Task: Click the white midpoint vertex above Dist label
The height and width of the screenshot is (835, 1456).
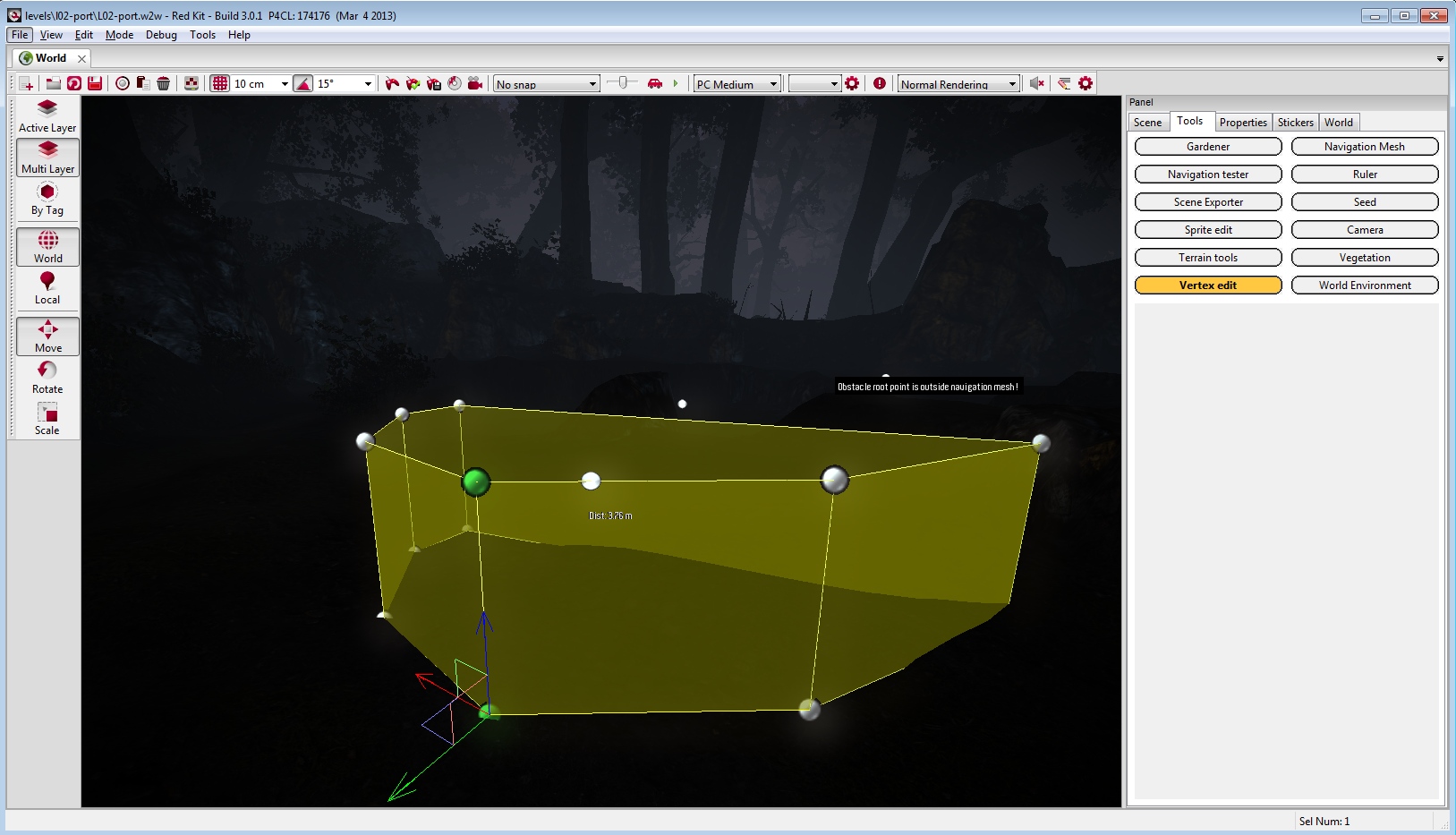Action: pos(591,481)
